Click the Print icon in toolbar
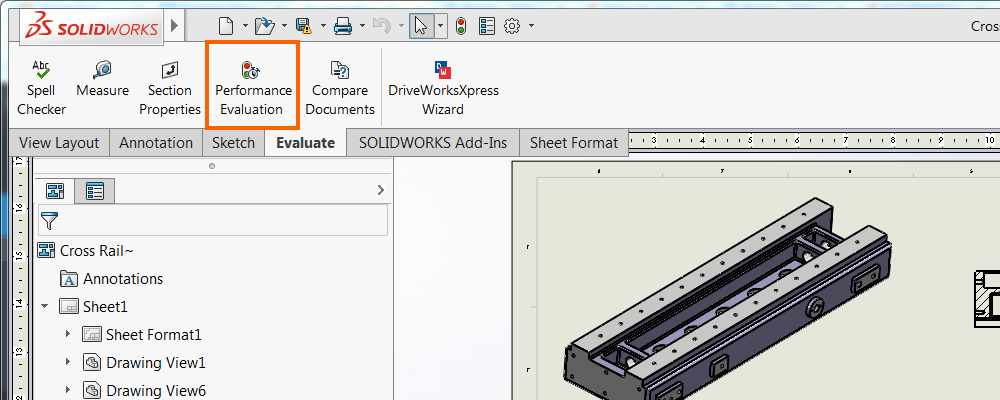 click(x=343, y=26)
